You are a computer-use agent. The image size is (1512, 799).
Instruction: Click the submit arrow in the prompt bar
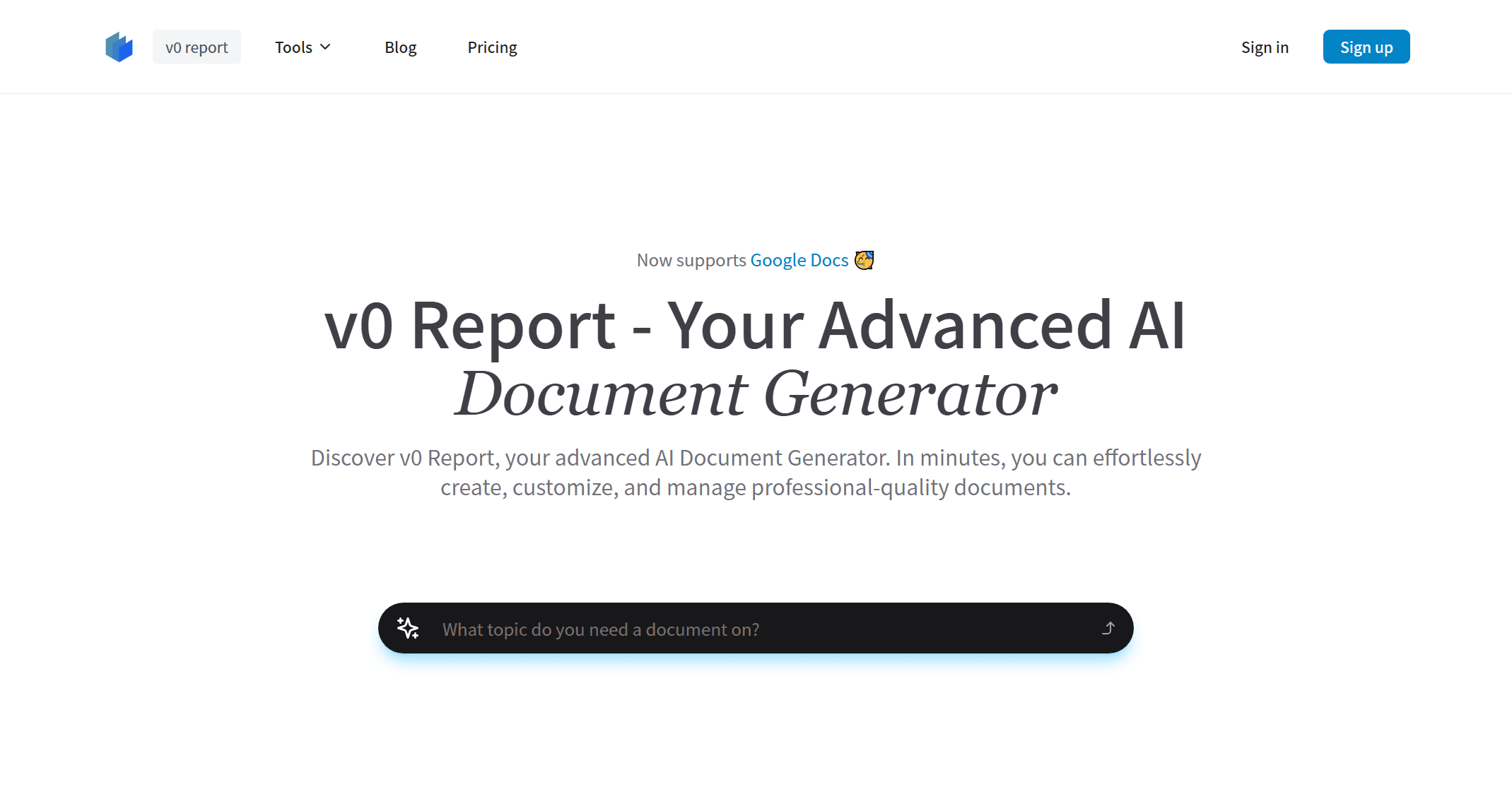tap(1109, 627)
